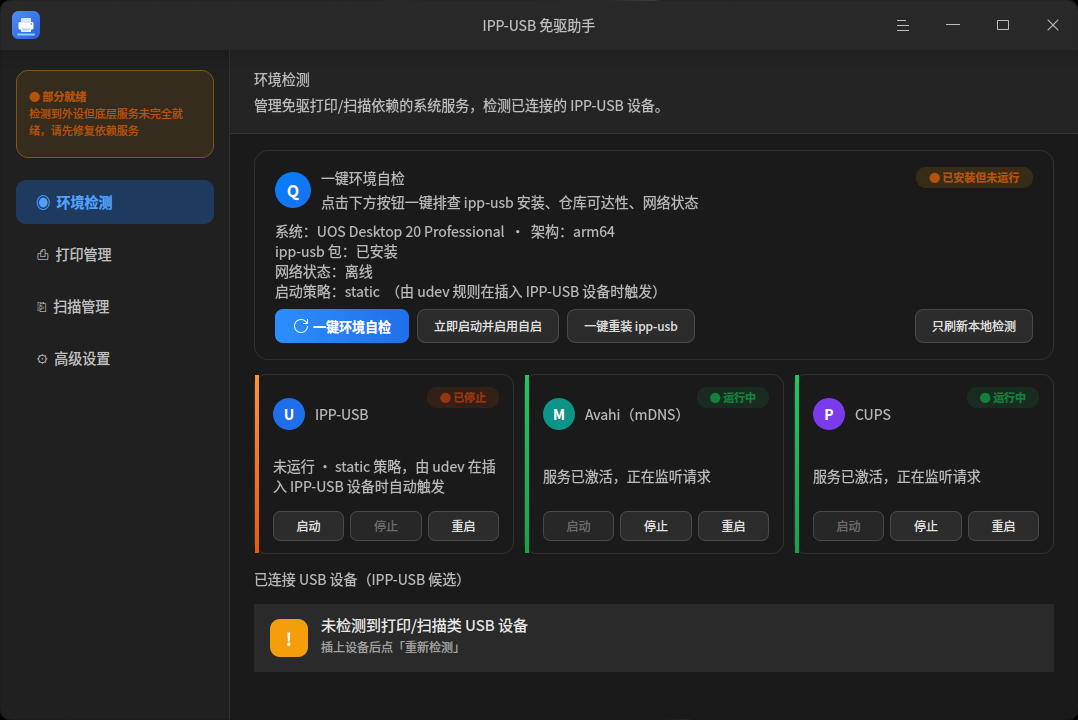This screenshot has height=720, width=1078.
Task: Click 立即启动并启用自启 button
Action: point(487,326)
